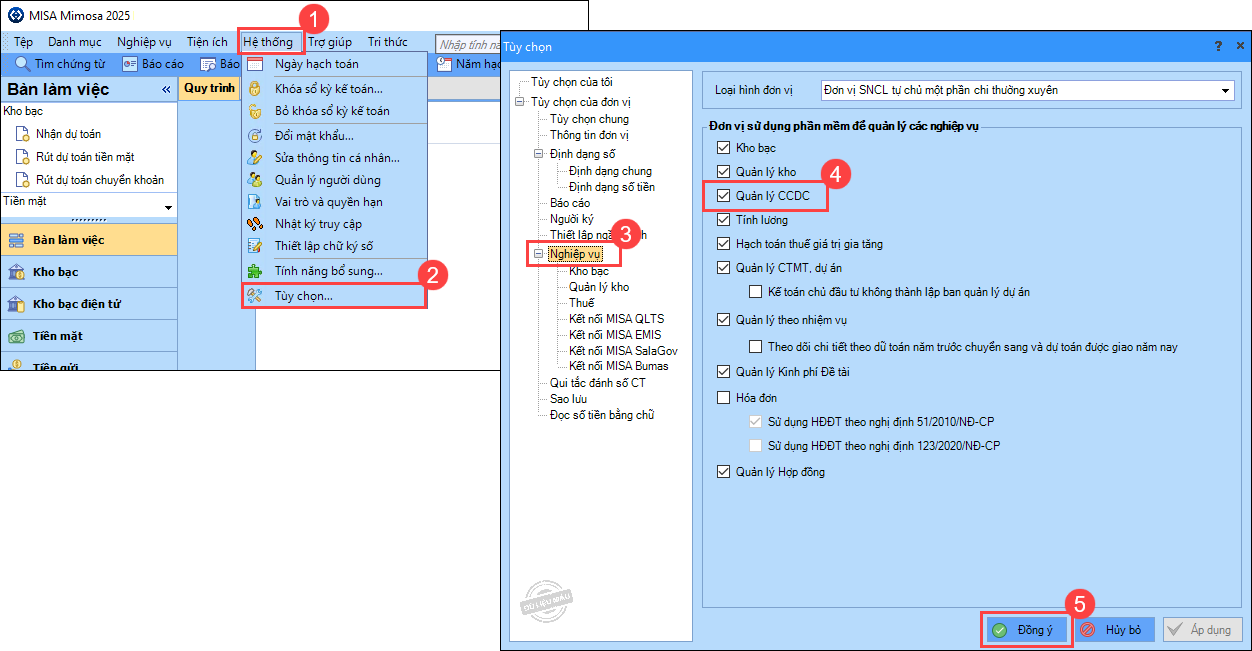Viewport: 1252px width, 651px height.
Task: Open Báo cáo from the main toolbar
Action: coord(153,64)
